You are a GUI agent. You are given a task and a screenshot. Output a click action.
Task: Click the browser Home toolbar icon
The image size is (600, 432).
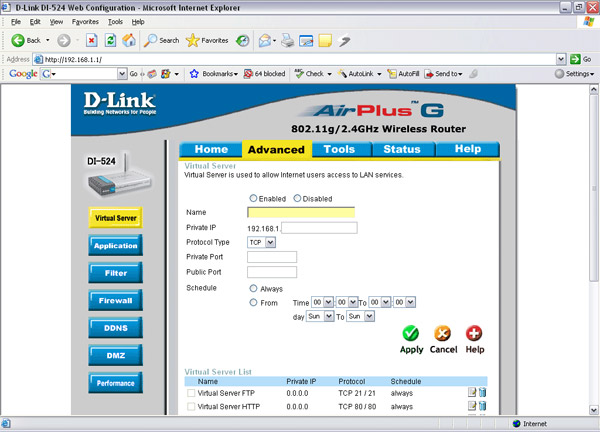pyautogui.click(x=128, y=41)
